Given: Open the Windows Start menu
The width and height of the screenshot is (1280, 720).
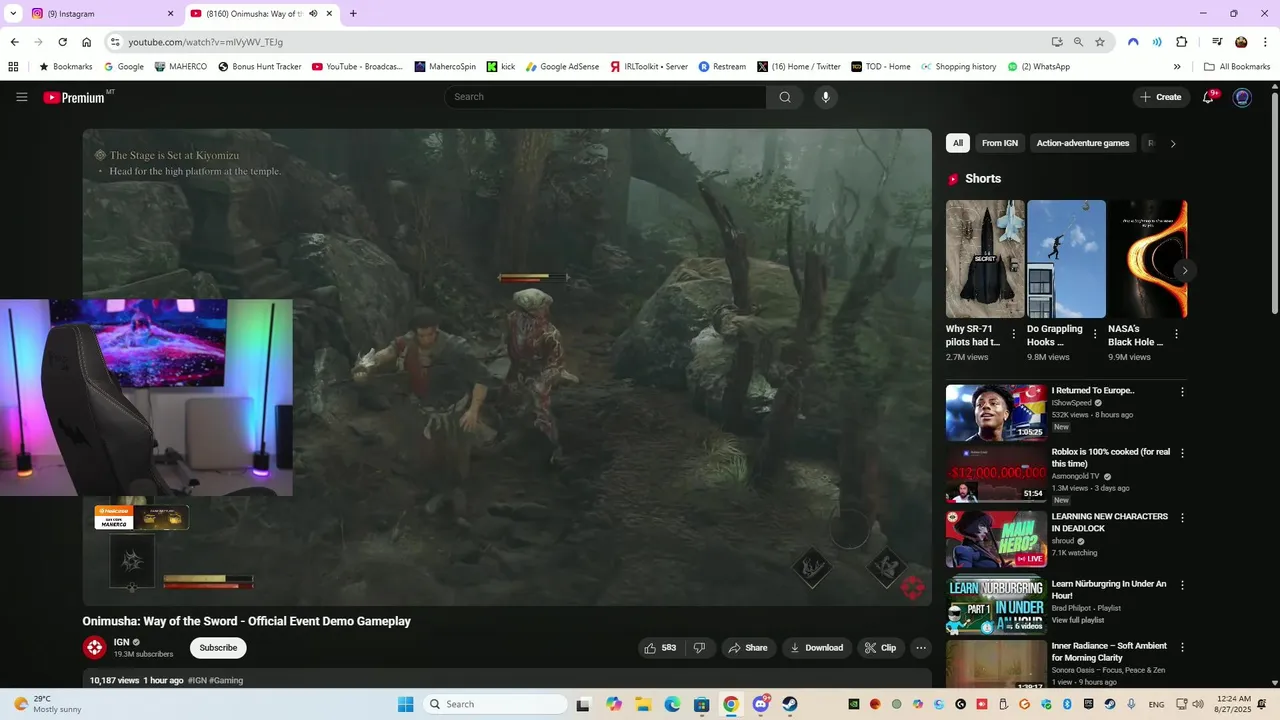Looking at the screenshot, I should [405, 704].
